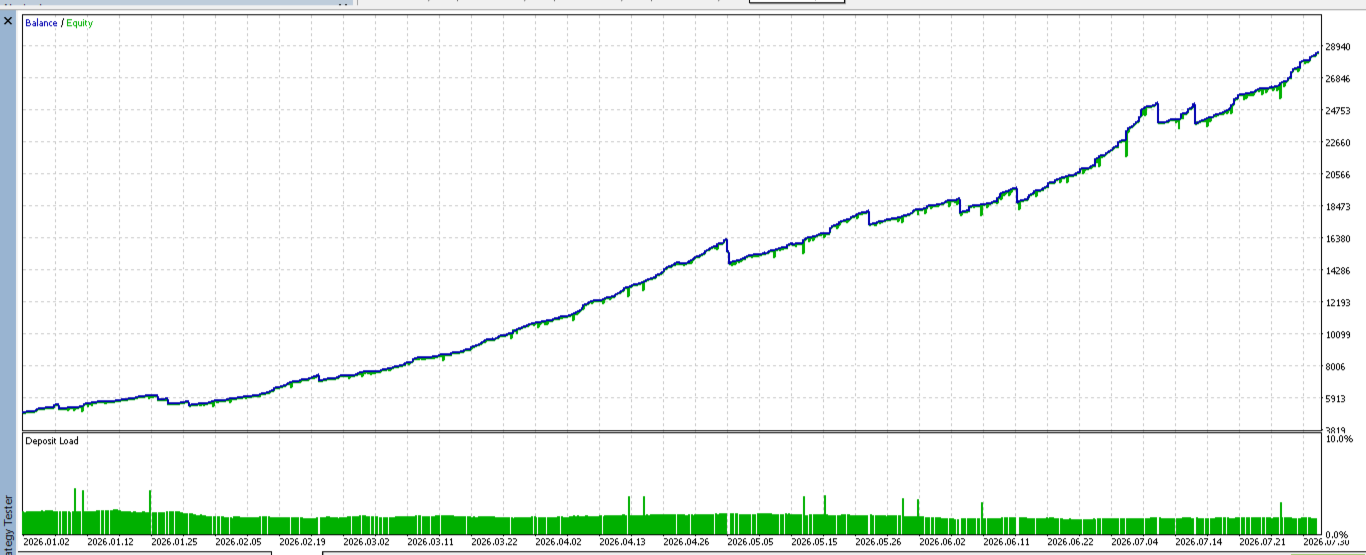The width and height of the screenshot is (1366, 555).
Task: Click the 16380 axis value
Action: [1337, 239]
